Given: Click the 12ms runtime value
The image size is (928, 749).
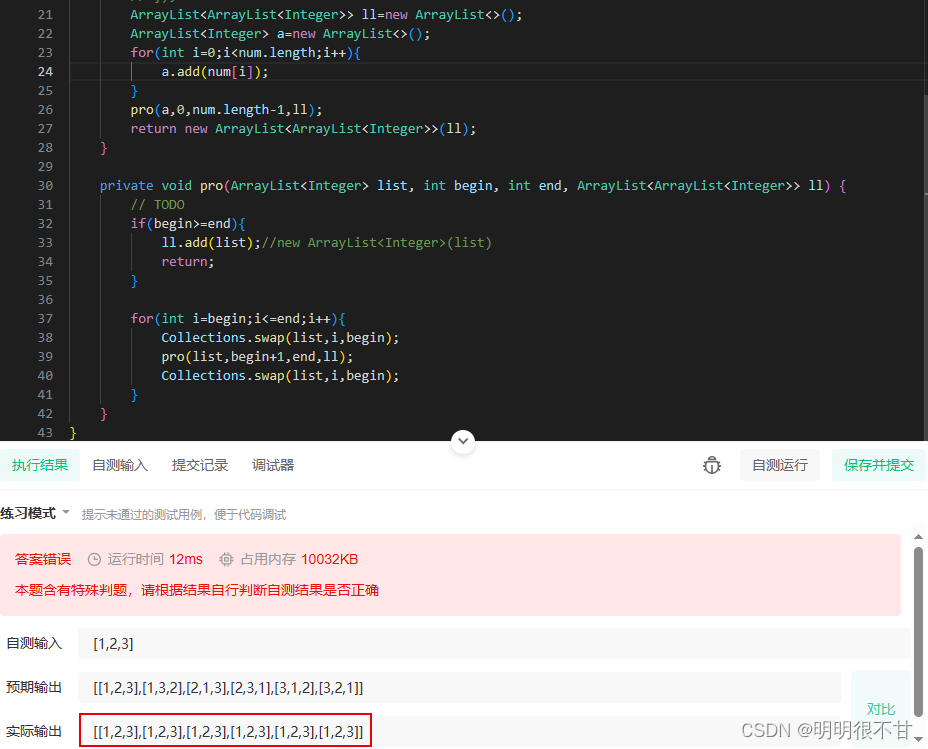Looking at the screenshot, I should 186,559.
